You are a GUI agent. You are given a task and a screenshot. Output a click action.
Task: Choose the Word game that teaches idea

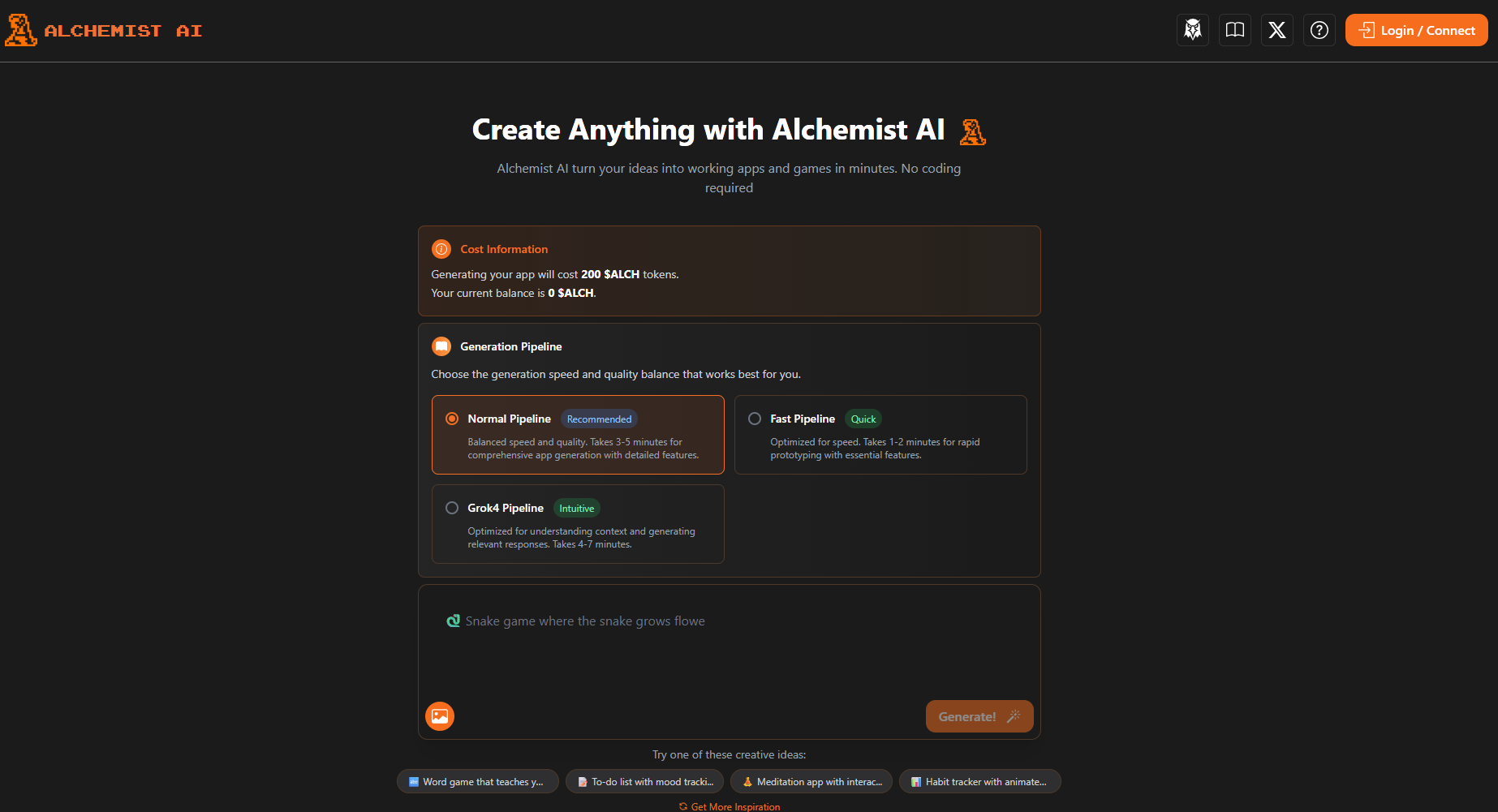click(x=477, y=781)
